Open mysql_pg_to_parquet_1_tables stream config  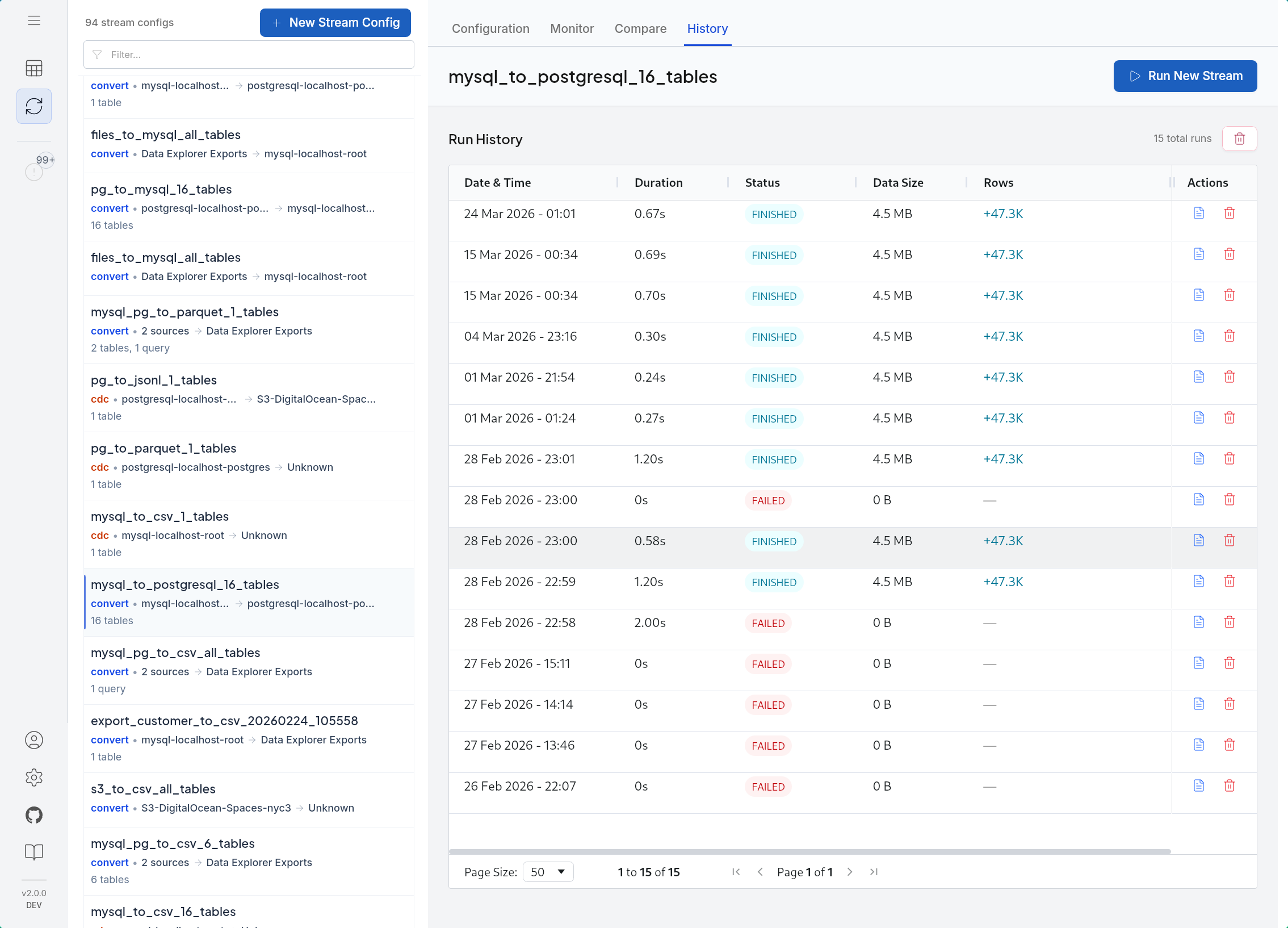pos(249,329)
